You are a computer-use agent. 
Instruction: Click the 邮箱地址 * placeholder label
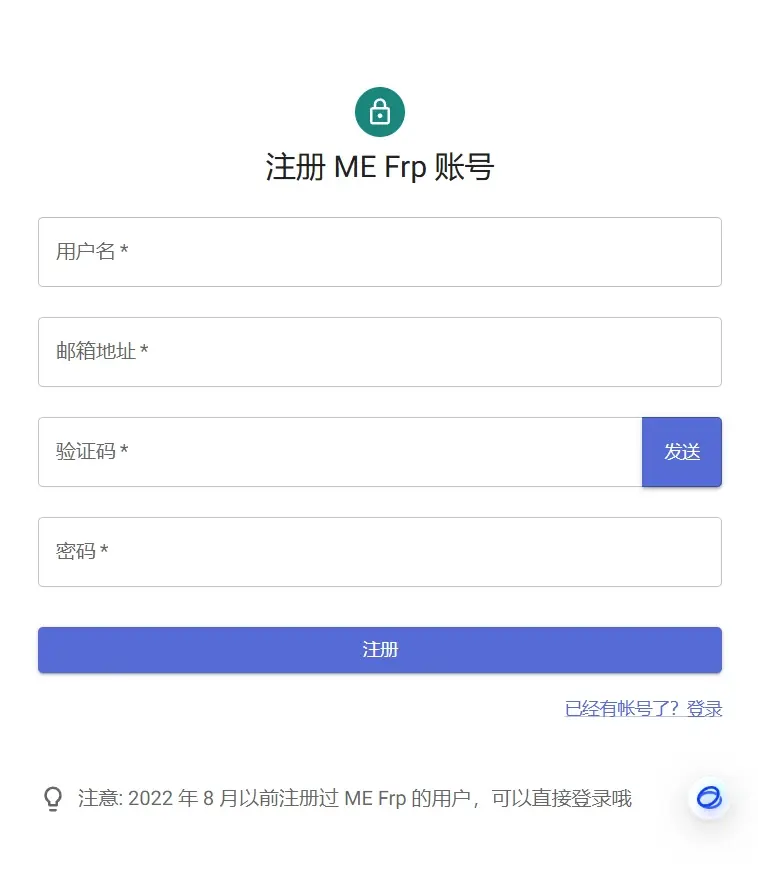click(102, 352)
